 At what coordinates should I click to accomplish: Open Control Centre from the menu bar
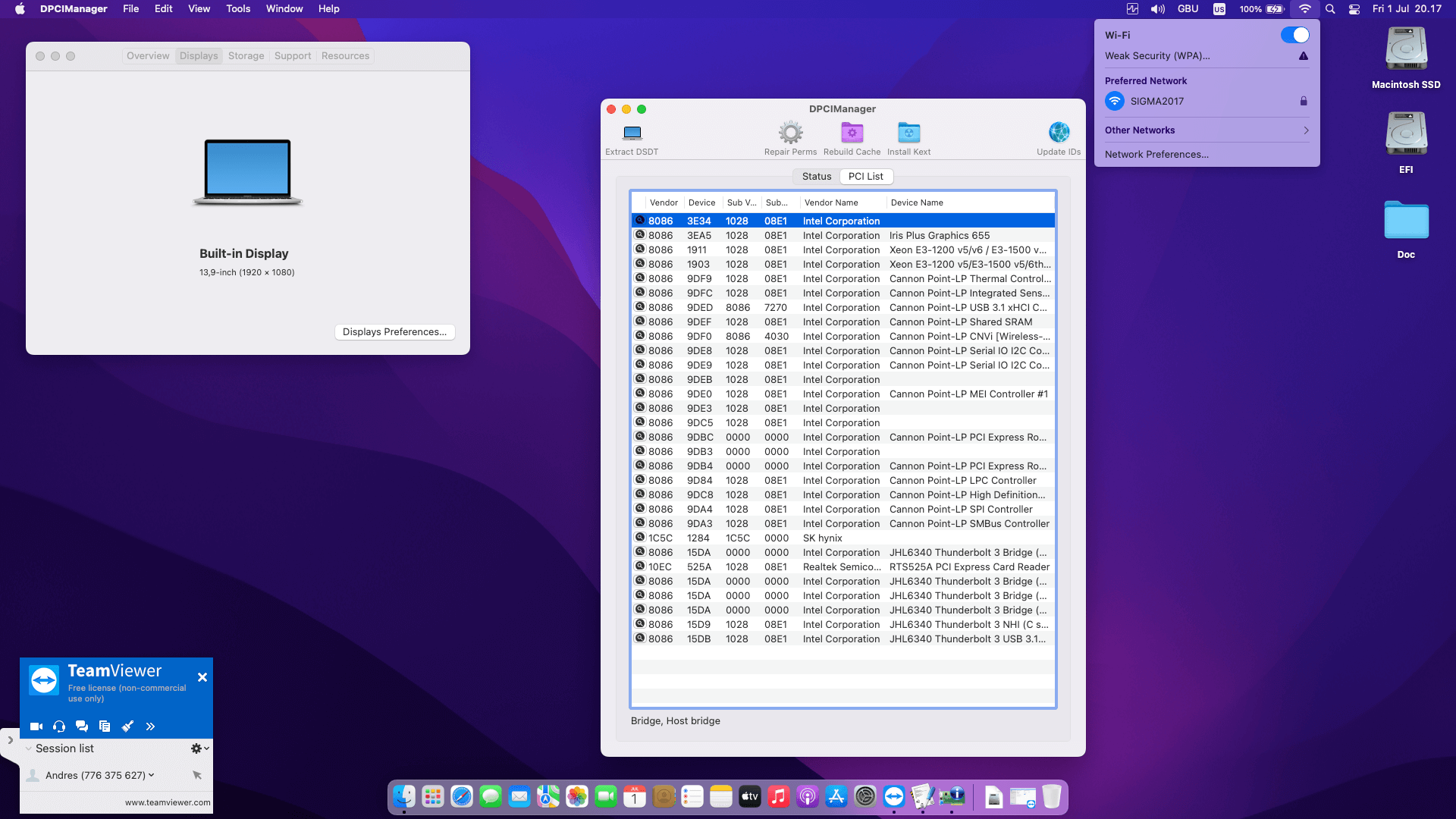1354,9
